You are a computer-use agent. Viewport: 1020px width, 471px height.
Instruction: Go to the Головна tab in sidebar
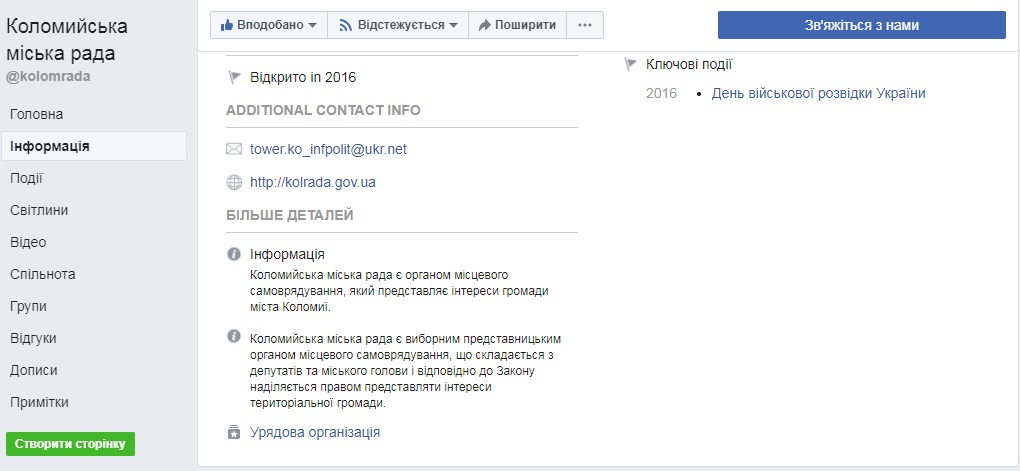tap(37, 114)
